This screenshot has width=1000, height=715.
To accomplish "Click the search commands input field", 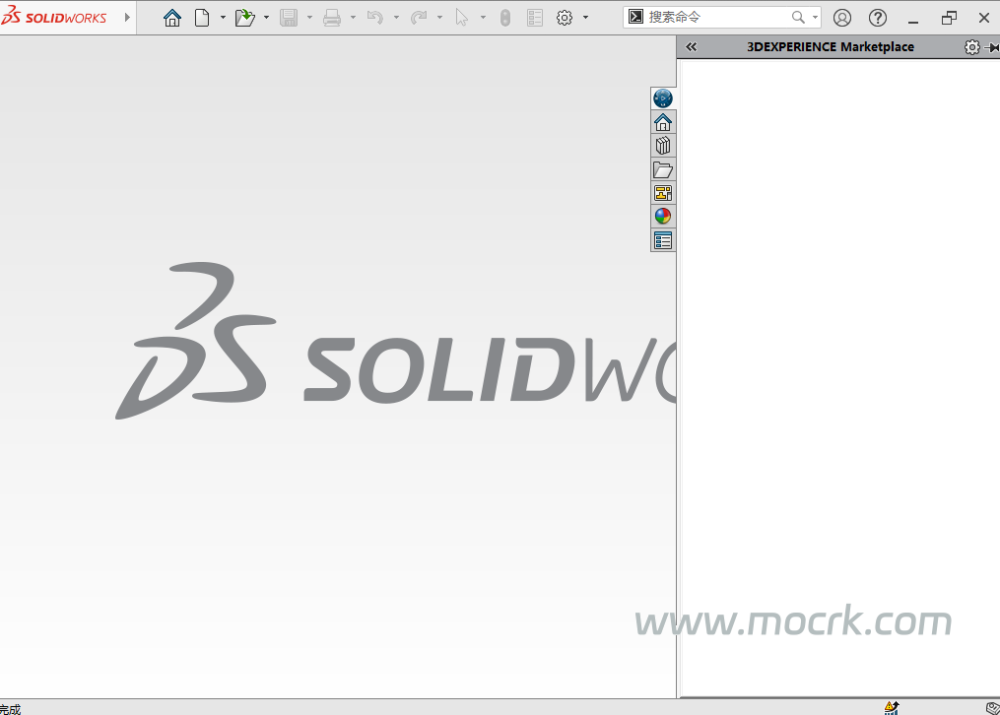I will click(715, 18).
